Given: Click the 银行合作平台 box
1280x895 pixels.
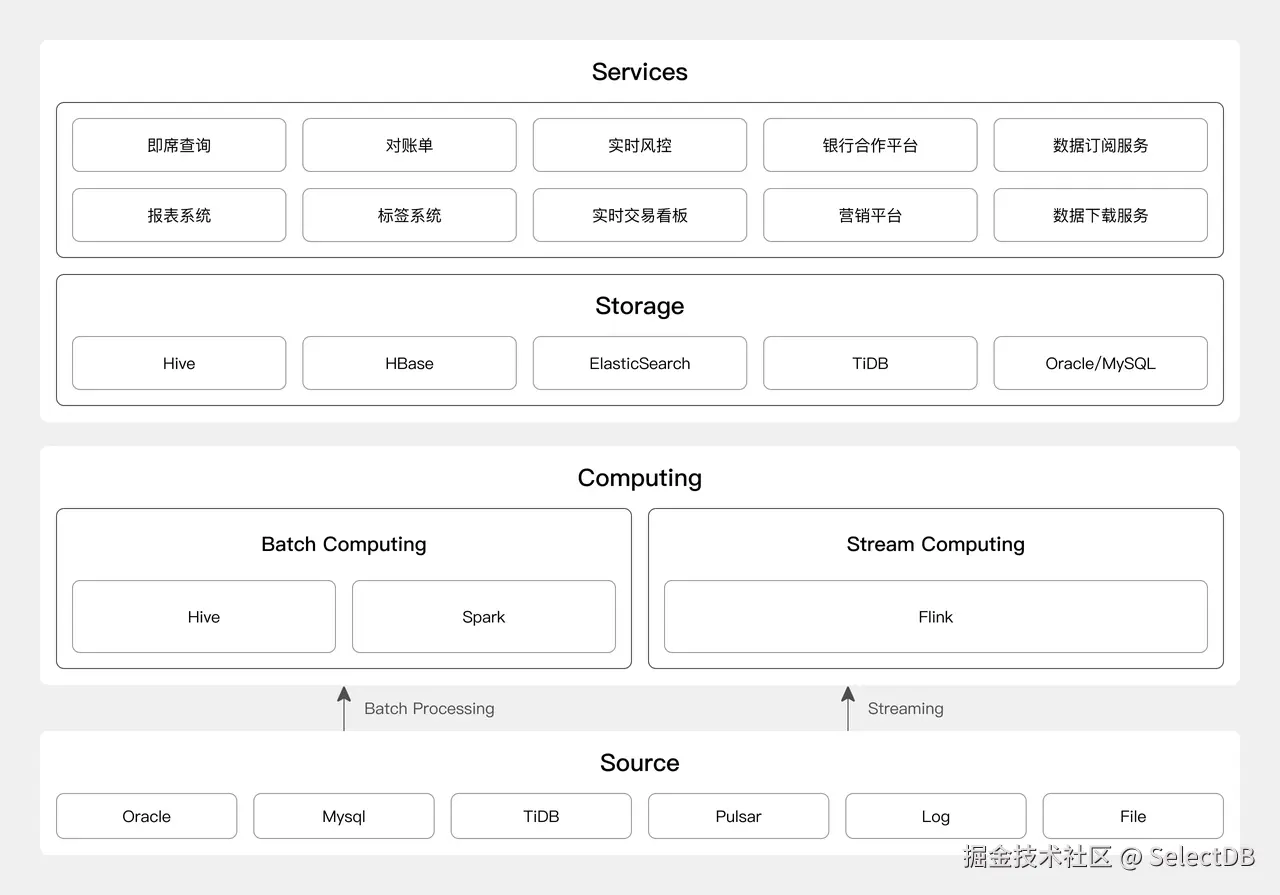Looking at the screenshot, I should 870,145.
